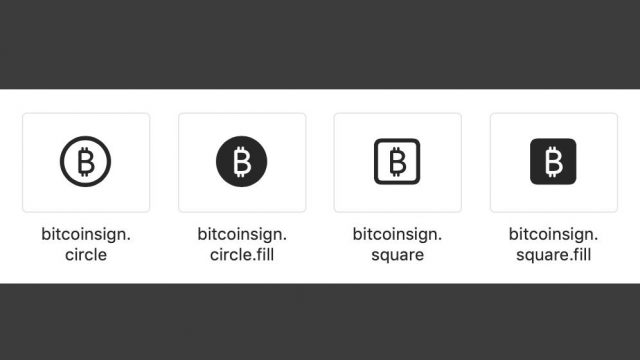Open the card tile containing the outlined square symbol
Screen dimensions: 640x360
(398, 162)
